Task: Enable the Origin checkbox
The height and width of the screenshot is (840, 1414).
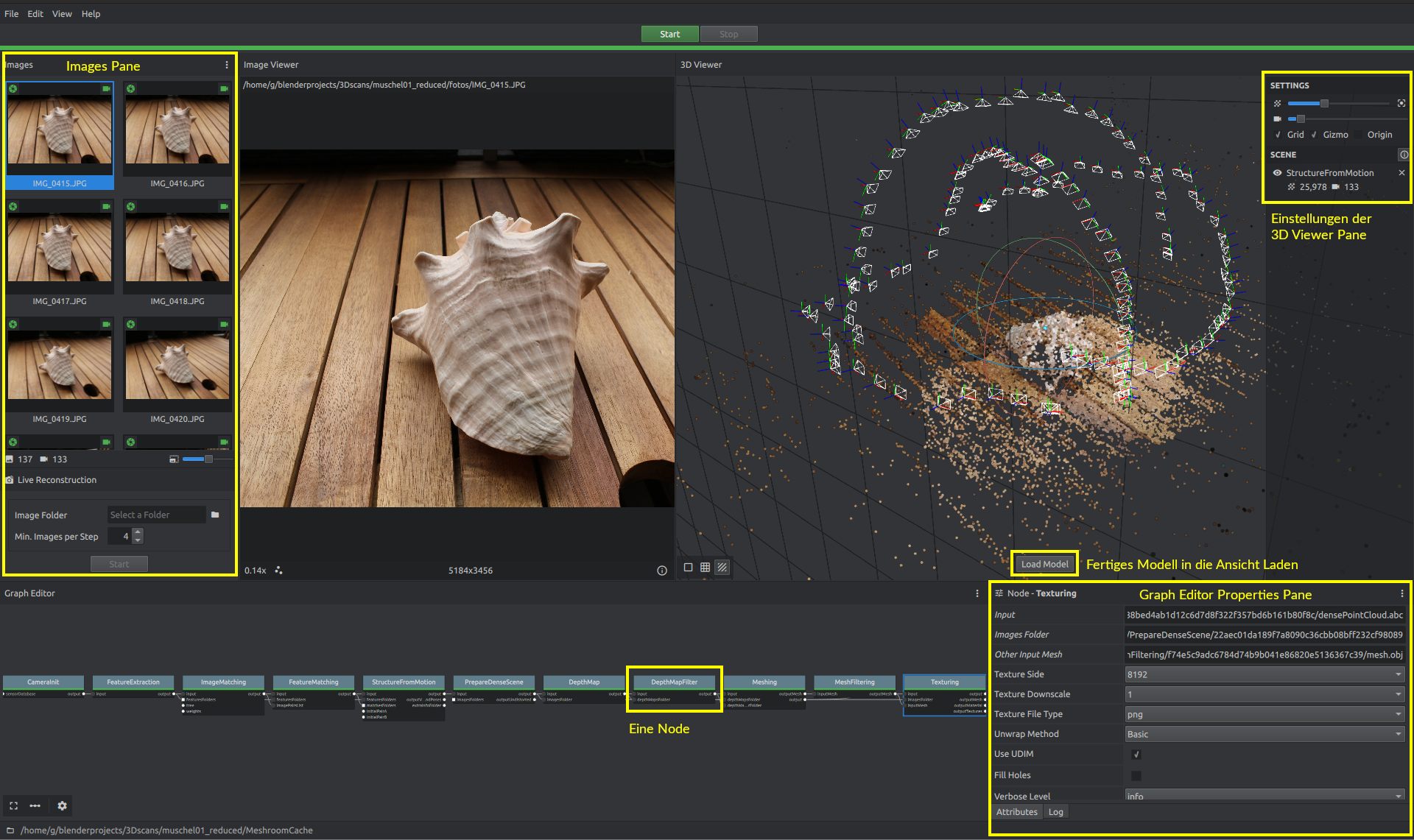Action: click(1360, 135)
